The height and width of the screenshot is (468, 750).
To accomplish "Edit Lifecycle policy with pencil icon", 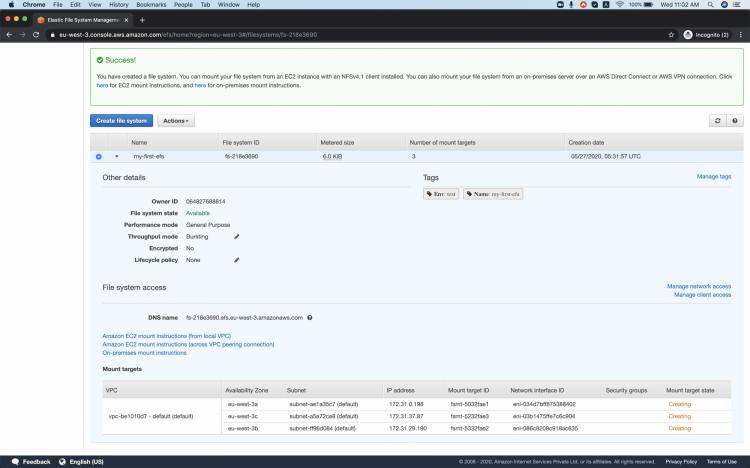I will (x=237, y=260).
